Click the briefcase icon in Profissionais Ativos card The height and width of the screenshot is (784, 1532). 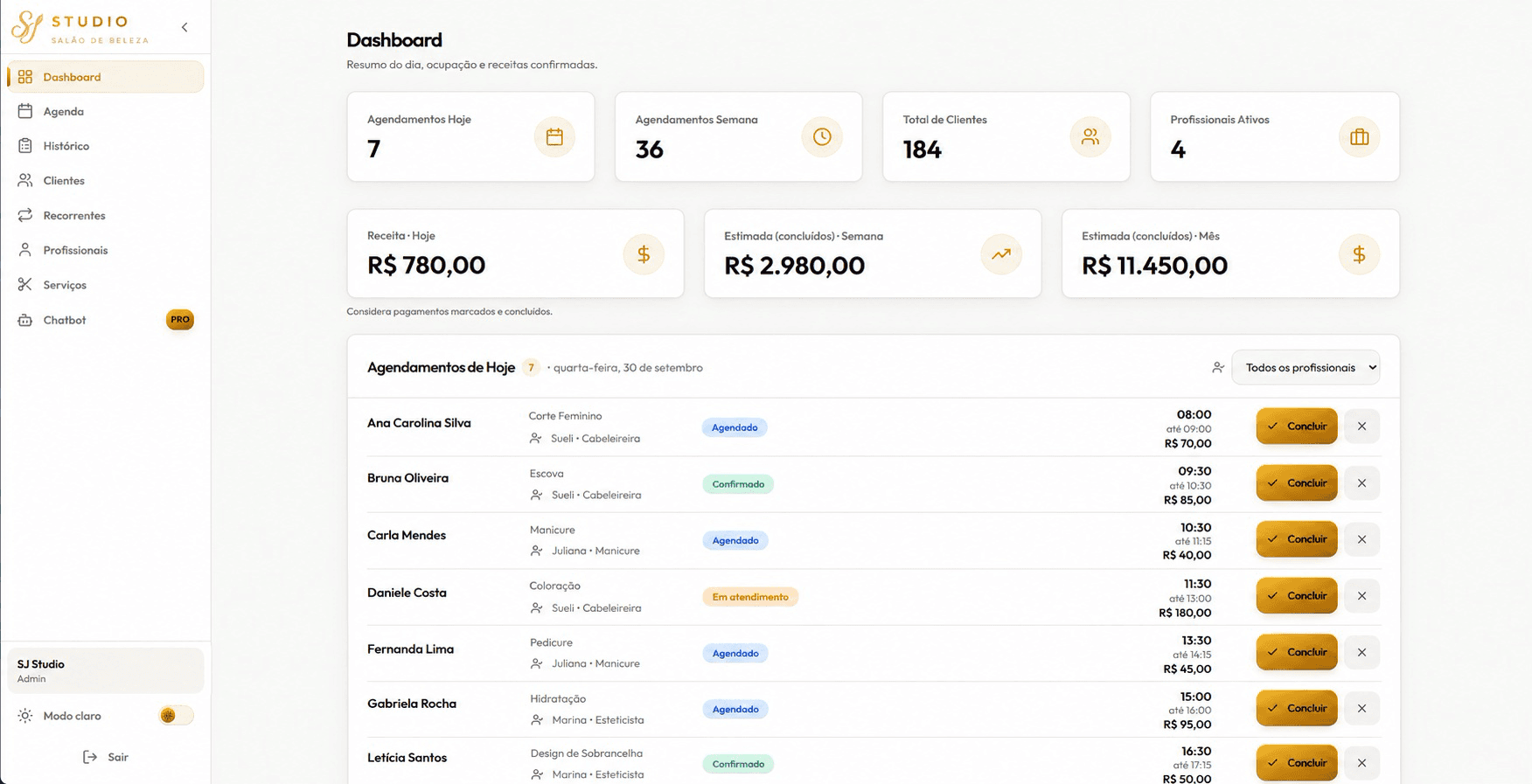[x=1359, y=137]
